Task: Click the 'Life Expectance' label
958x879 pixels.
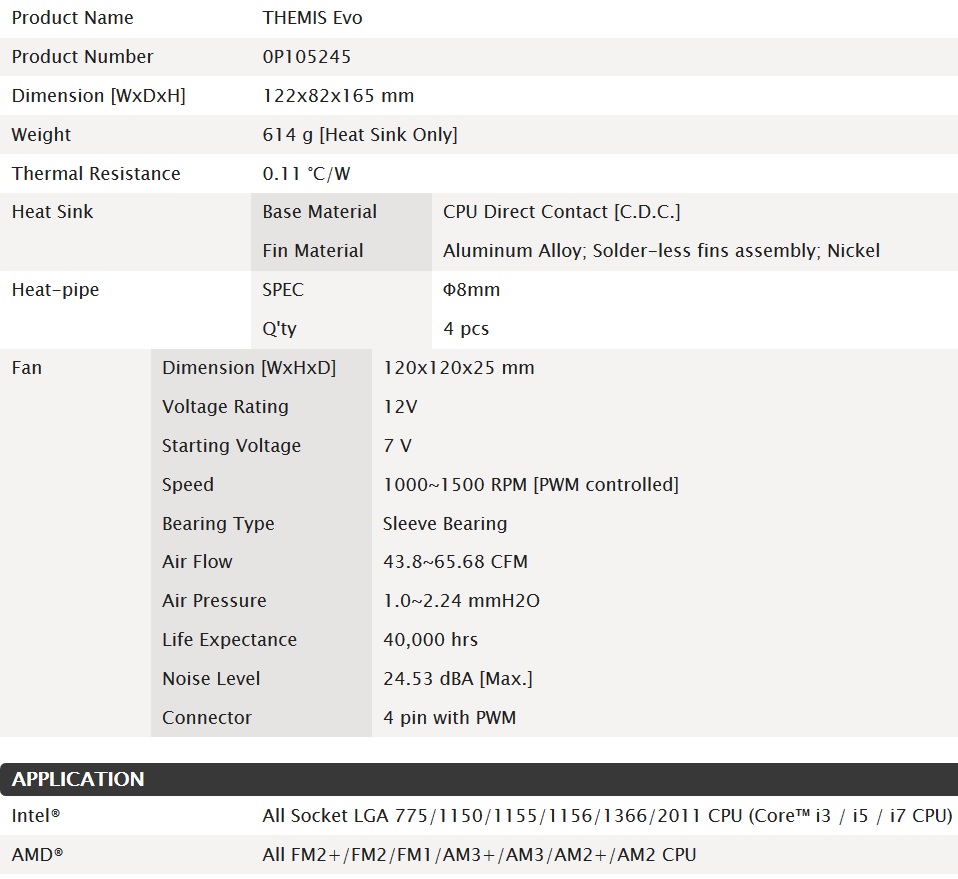Action: [x=230, y=640]
